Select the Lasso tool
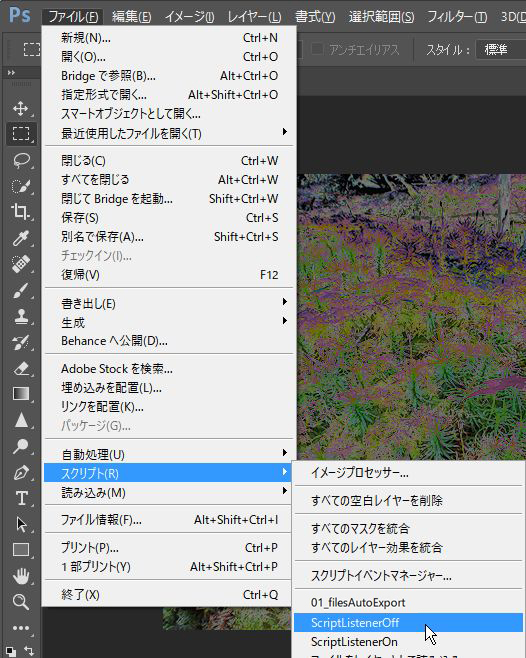526x658 pixels. pyautogui.click(x=21, y=160)
